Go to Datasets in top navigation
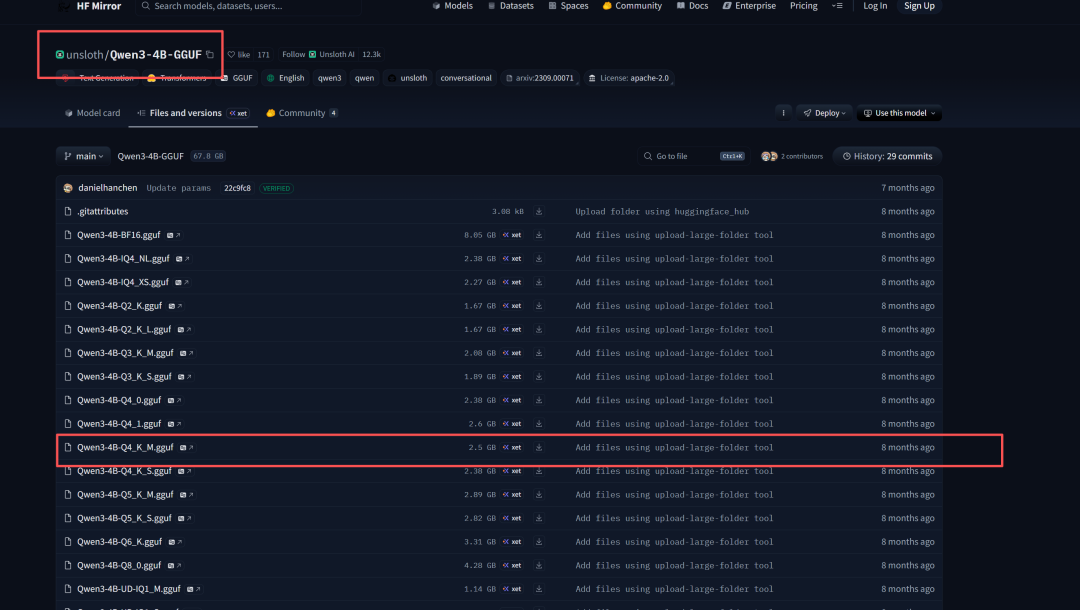The height and width of the screenshot is (610, 1080). [511, 6]
